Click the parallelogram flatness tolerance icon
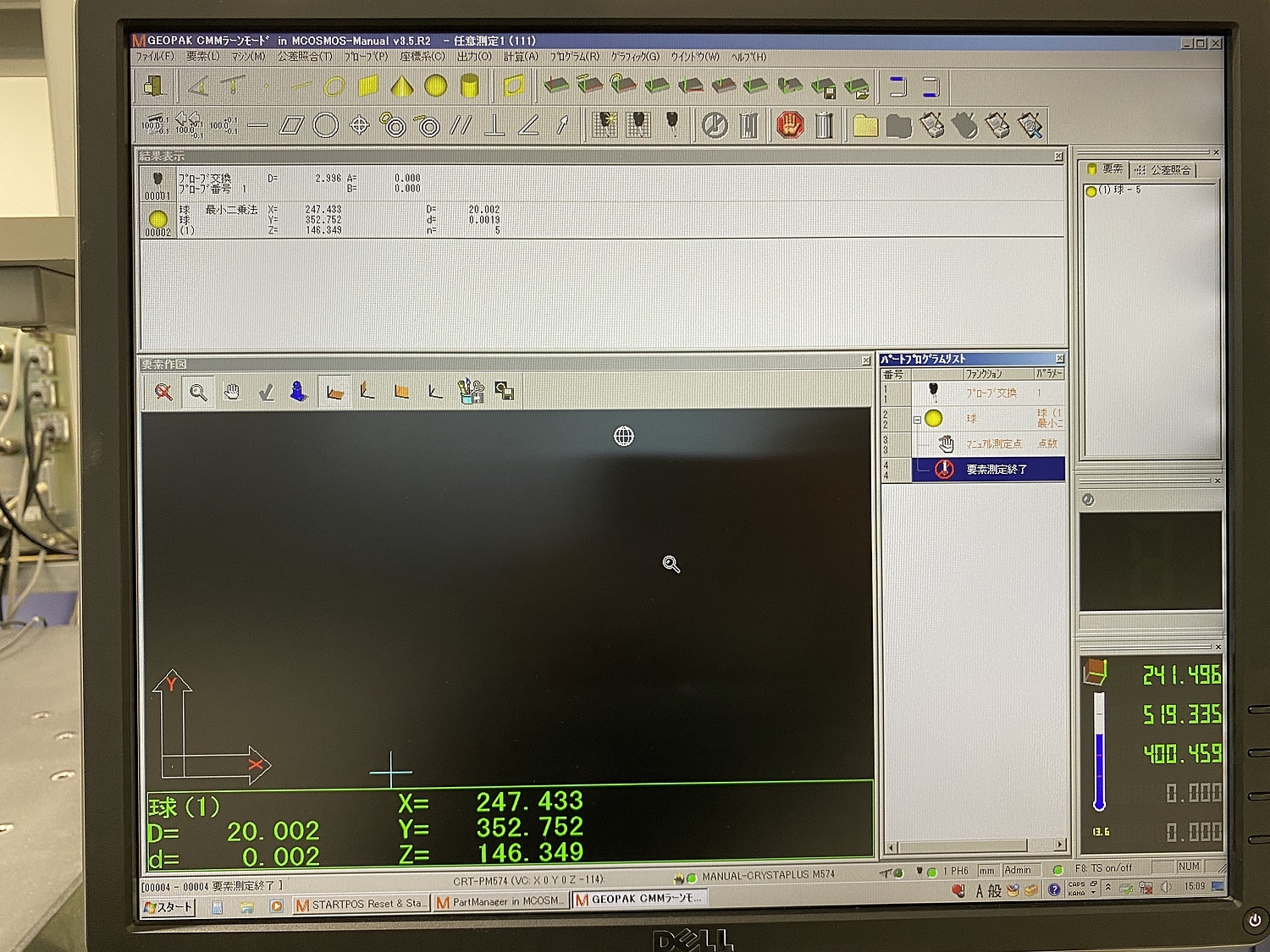Viewport: 1270px width, 952px height. pos(291,126)
